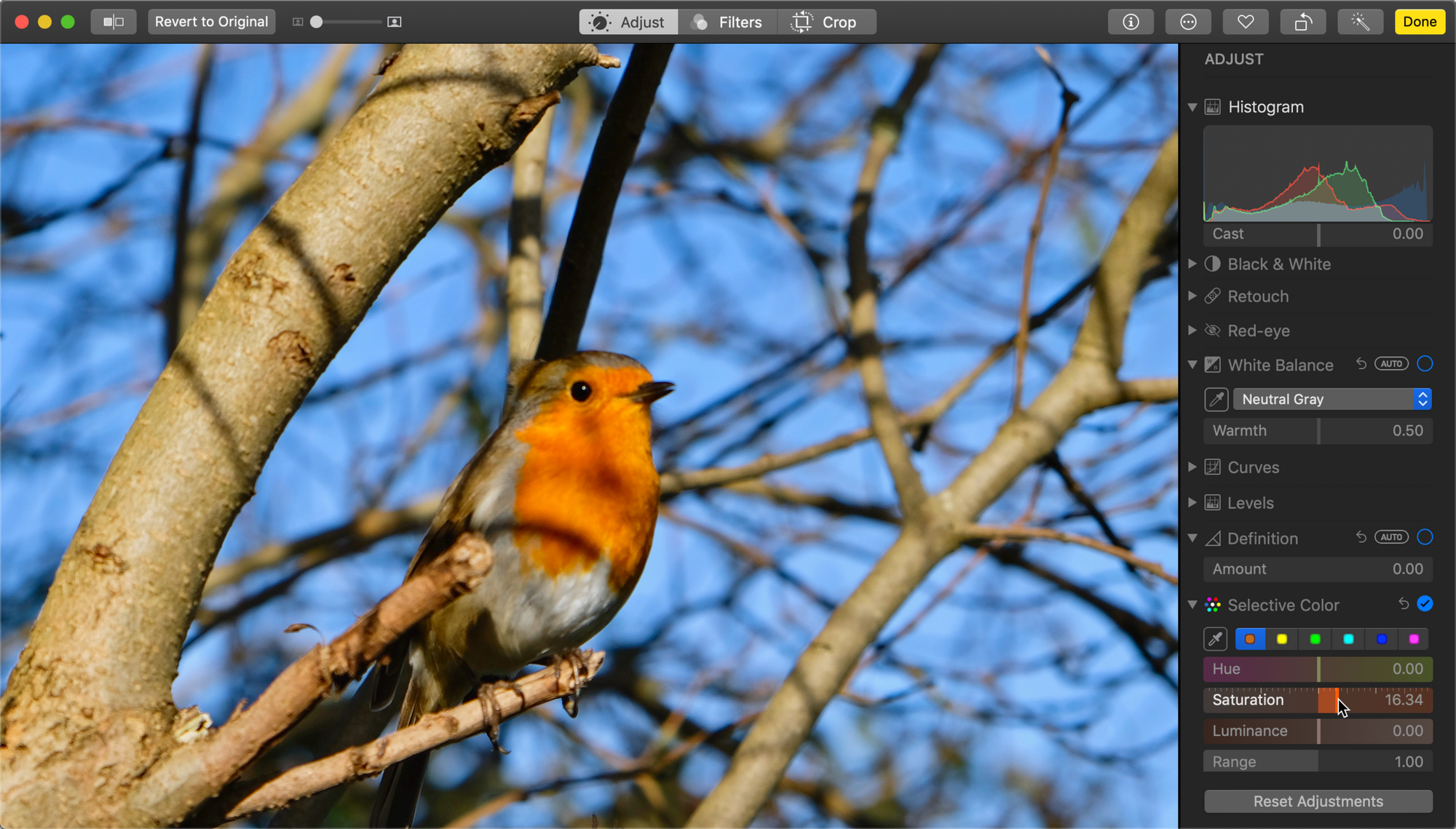Click the small zoom-out photo icon
1456x829 pixels.
point(298,22)
